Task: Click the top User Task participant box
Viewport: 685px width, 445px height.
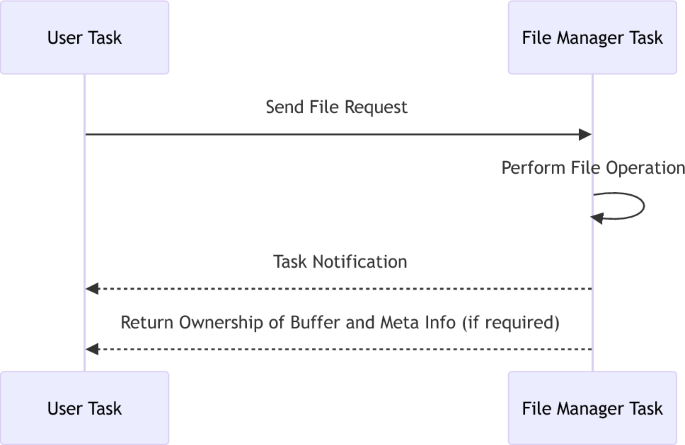Action: tap(84, 38)
